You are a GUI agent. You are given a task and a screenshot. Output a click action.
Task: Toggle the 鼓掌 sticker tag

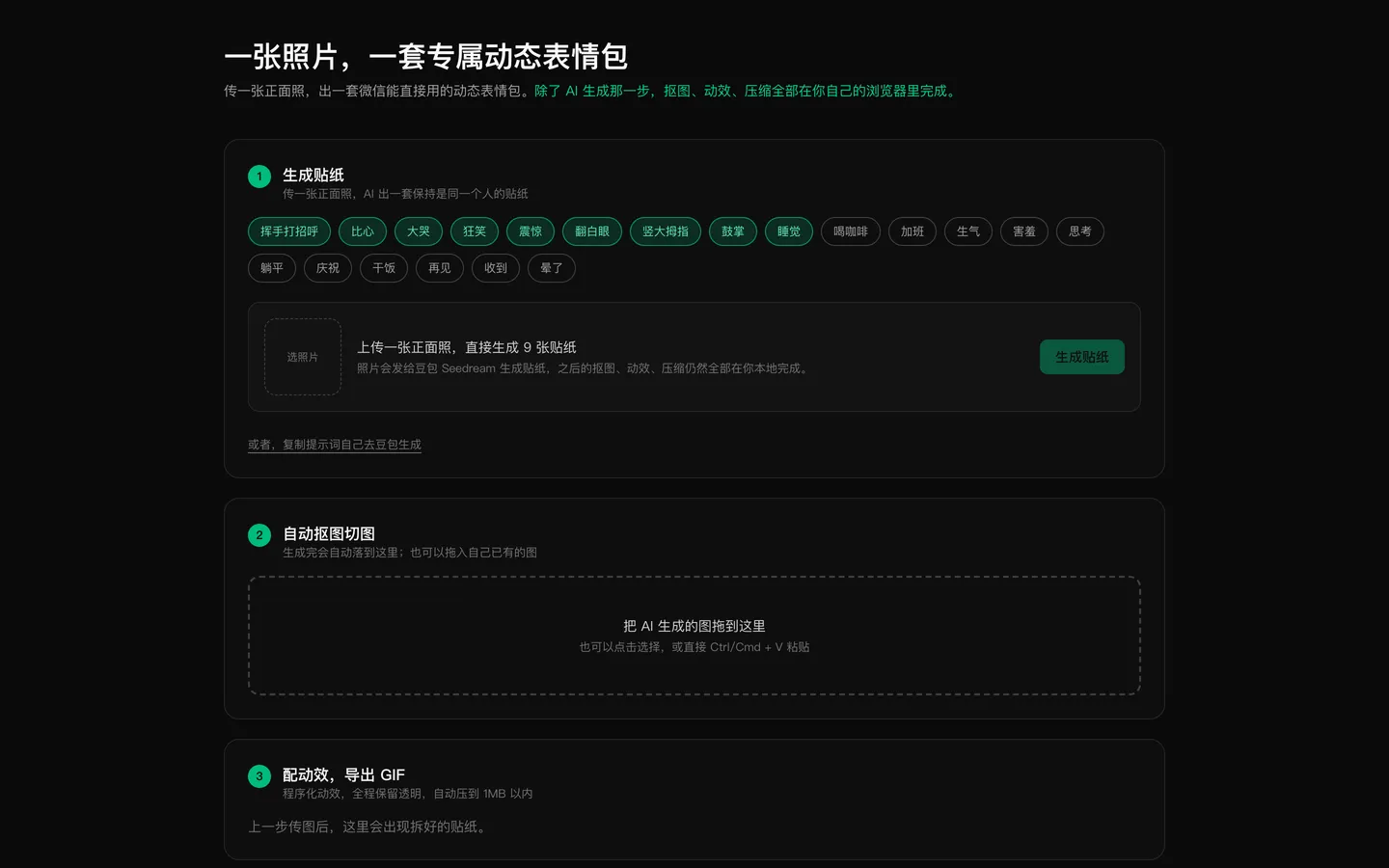(733, 231)
